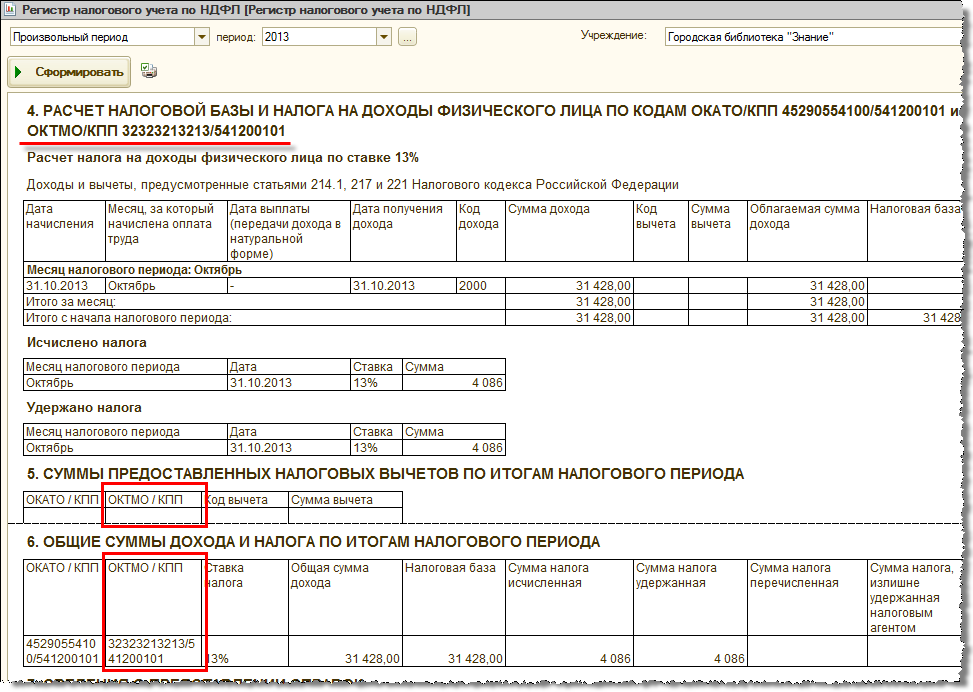
Task: Click the Удержано налога heading
Action: [84, 408]
